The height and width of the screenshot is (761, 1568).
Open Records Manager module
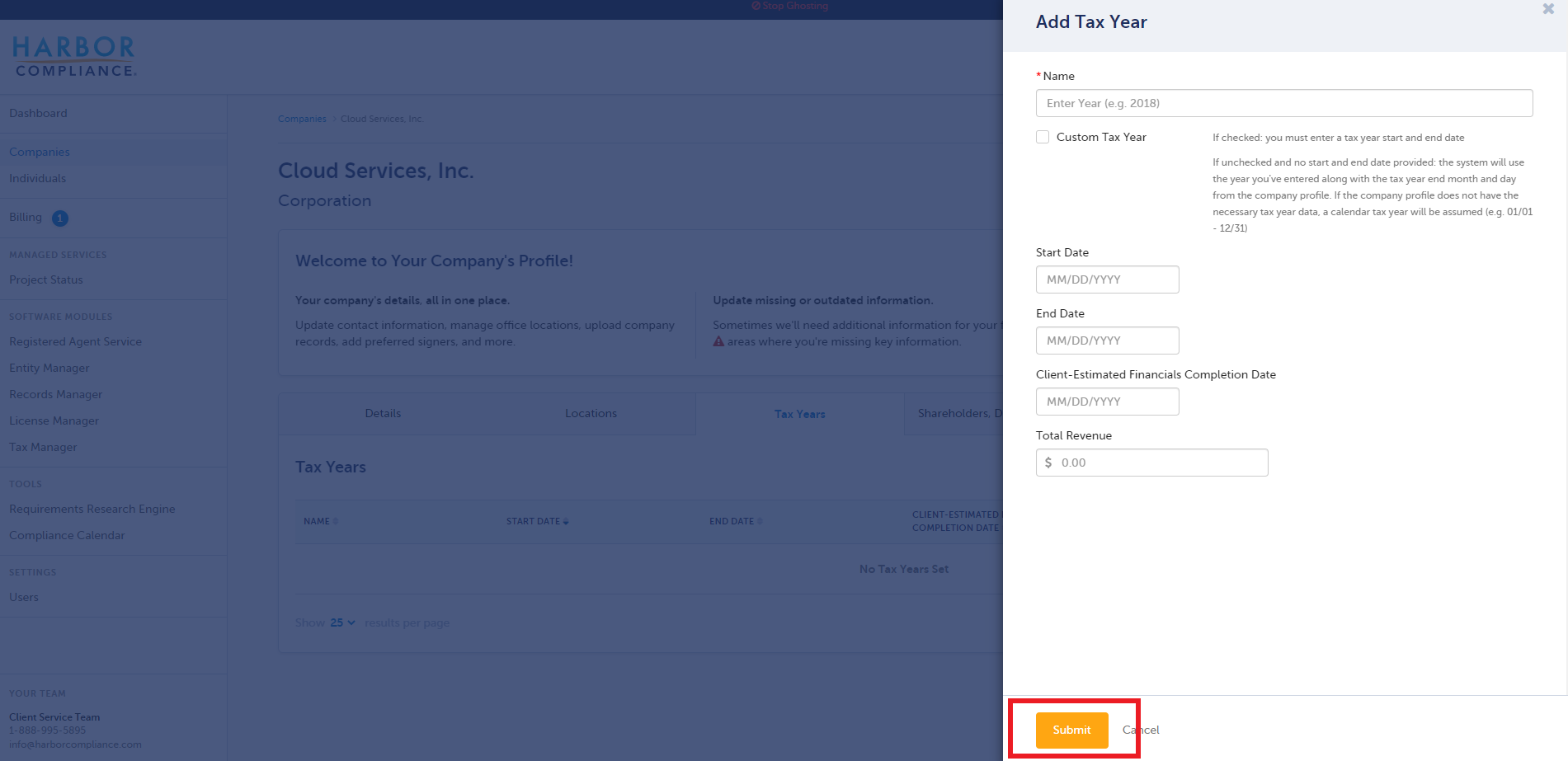pos(56,394)
